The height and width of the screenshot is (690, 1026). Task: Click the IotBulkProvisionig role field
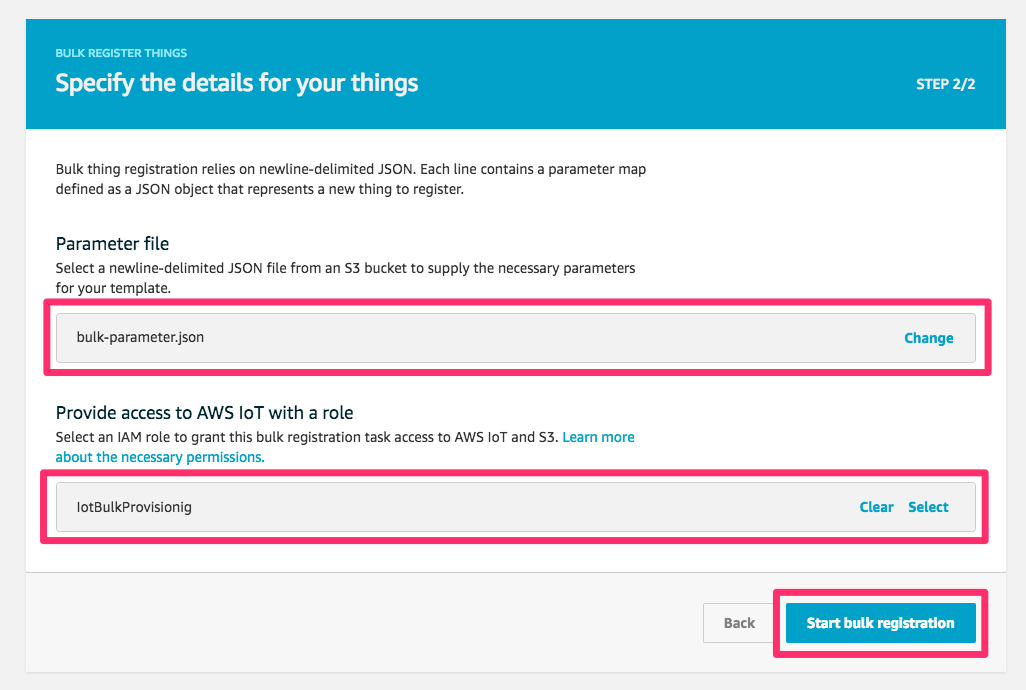tap(300, 507)
